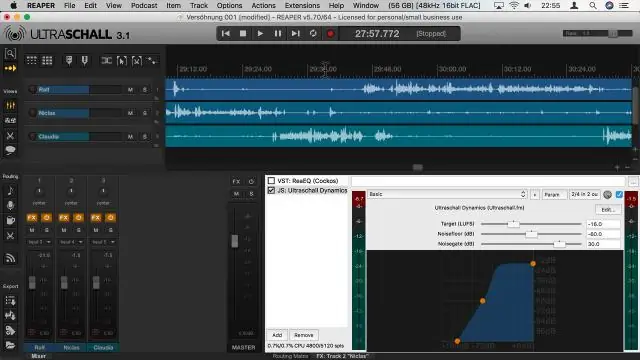
Task: Open Spotlight search in menu bar
Action: coord(593,5)
